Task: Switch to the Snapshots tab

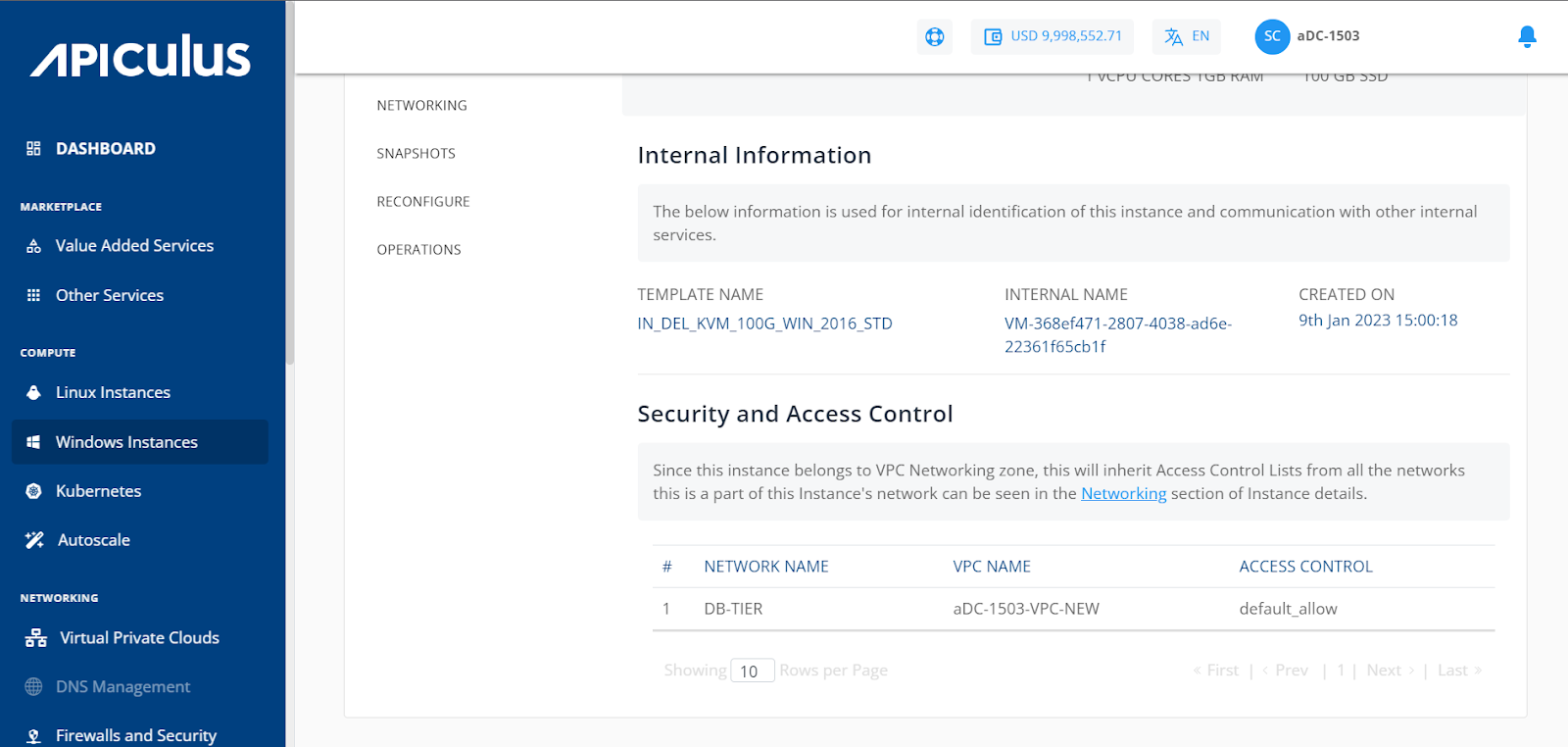Action: point(416,153)
